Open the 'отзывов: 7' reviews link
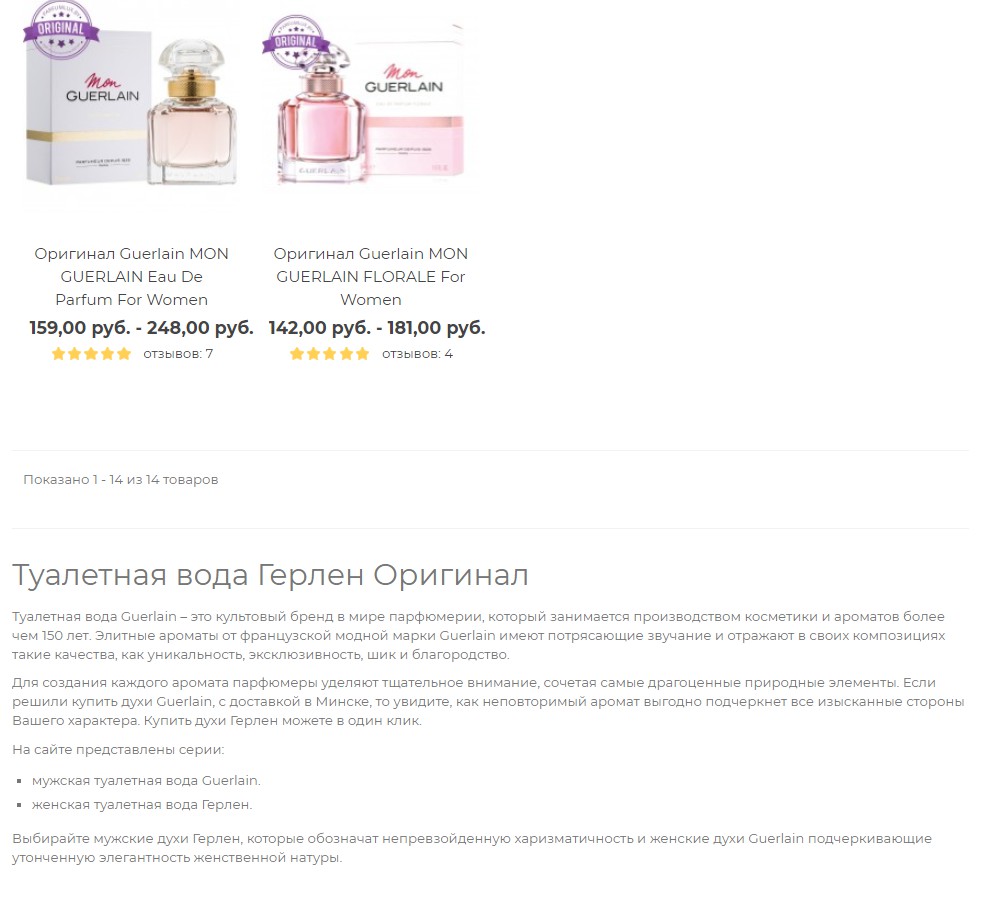Viewport: 995px width, 900px height. (x=178, y=354)
